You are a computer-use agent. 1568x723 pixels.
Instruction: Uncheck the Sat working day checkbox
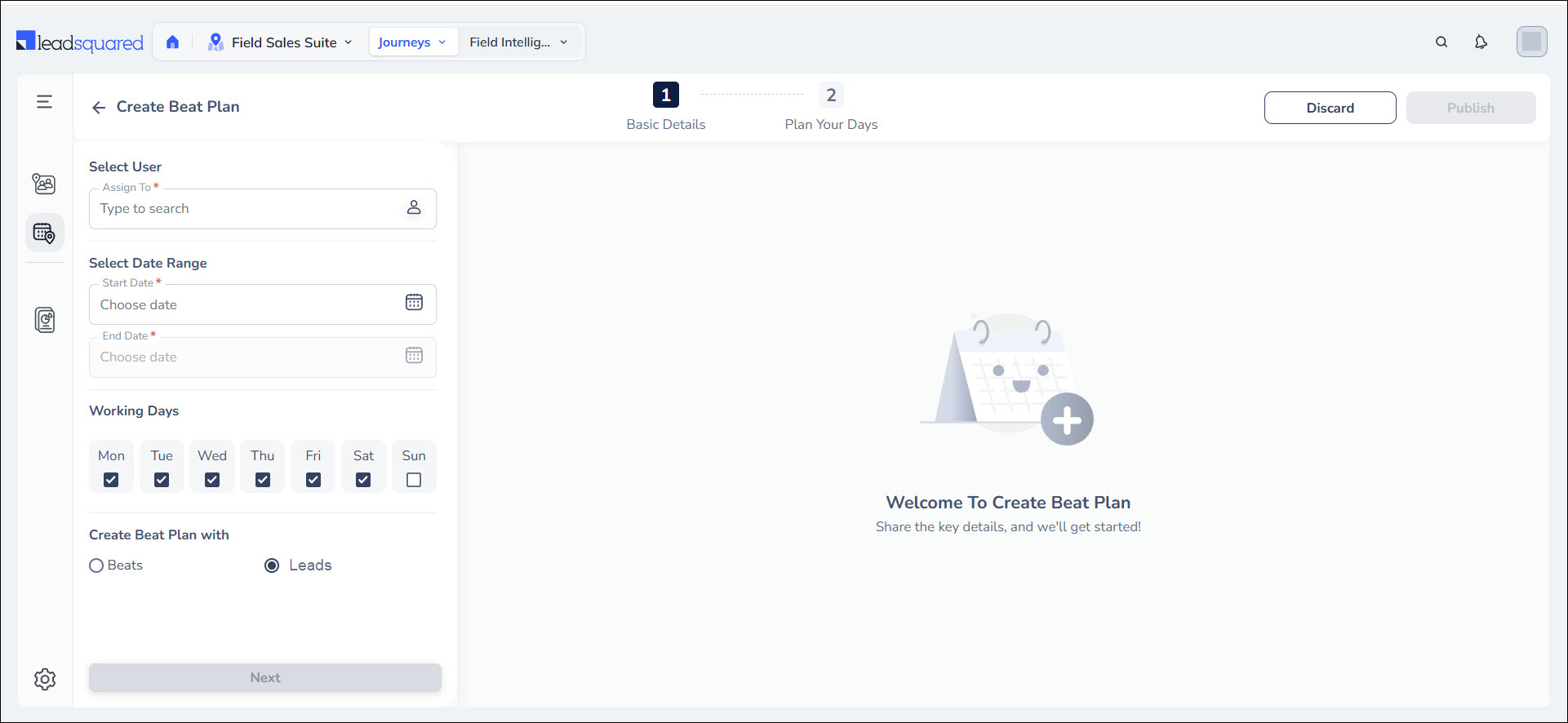(x=363, y=480)
